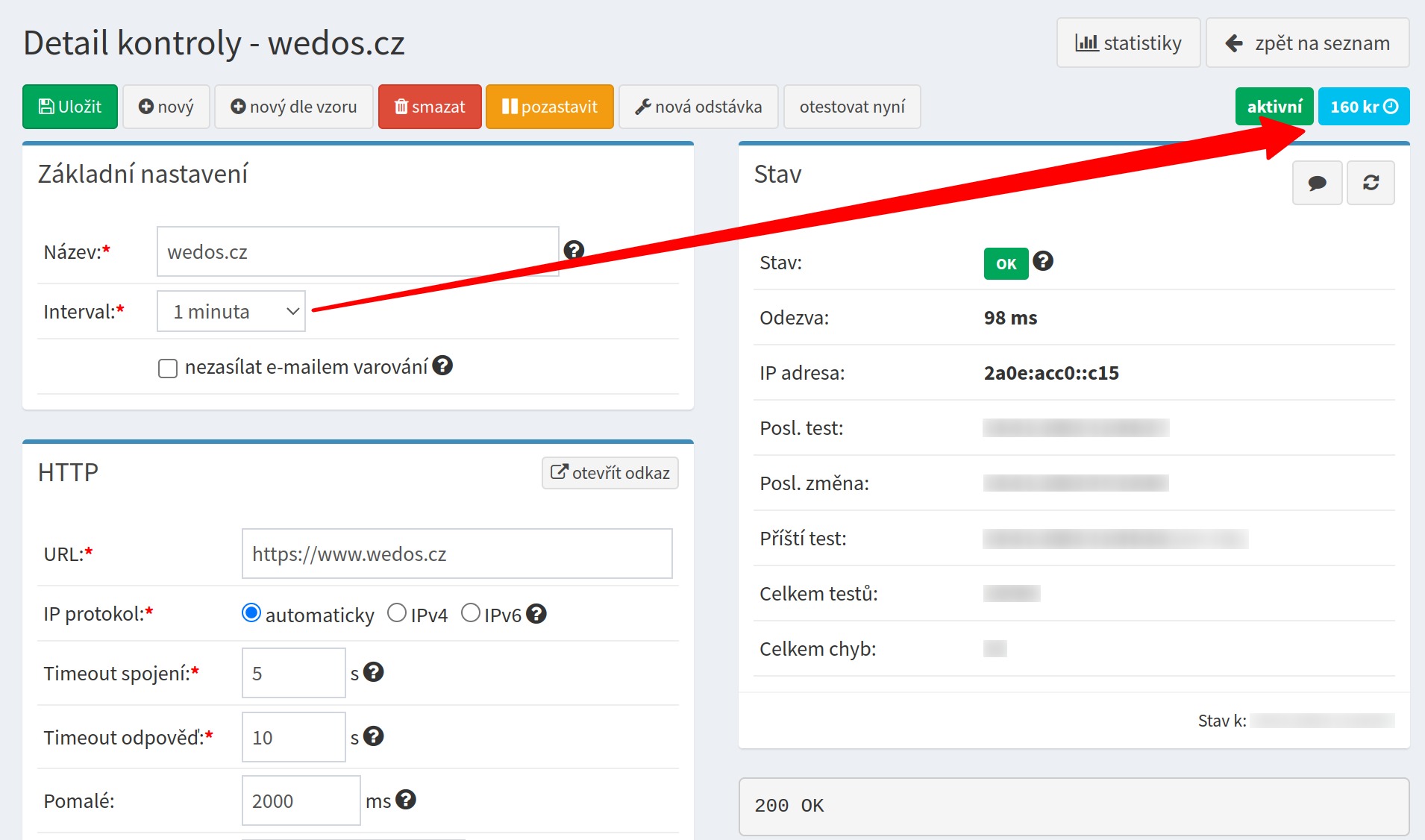1425x840 pixels.
Task: Toggle nezasílat e-mailem varování checkbox
Action: [x=168, y=369]
